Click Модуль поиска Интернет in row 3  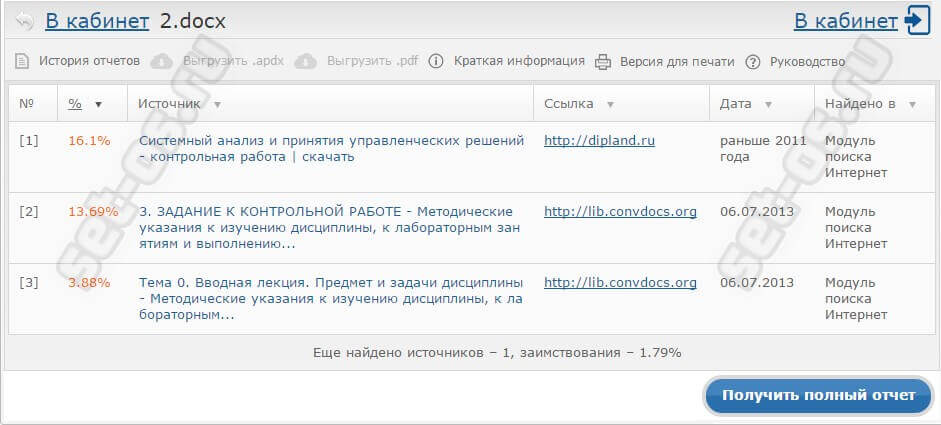[856, 298]
